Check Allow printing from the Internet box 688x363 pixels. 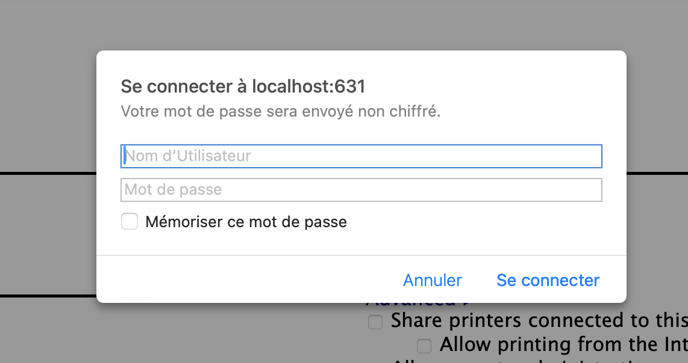[424, 346]
